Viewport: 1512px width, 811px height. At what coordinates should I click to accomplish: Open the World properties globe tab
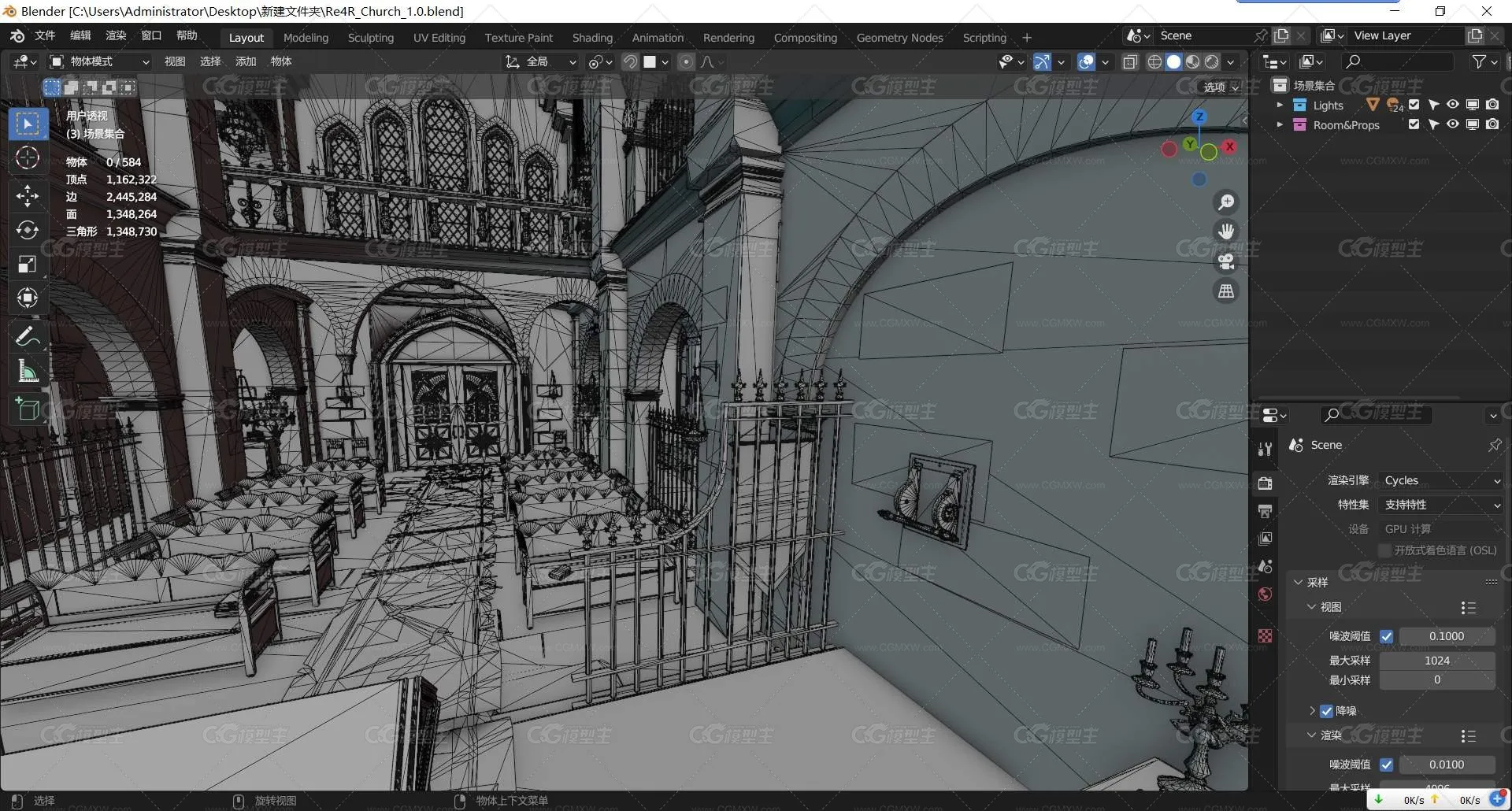pos(1266,594)
